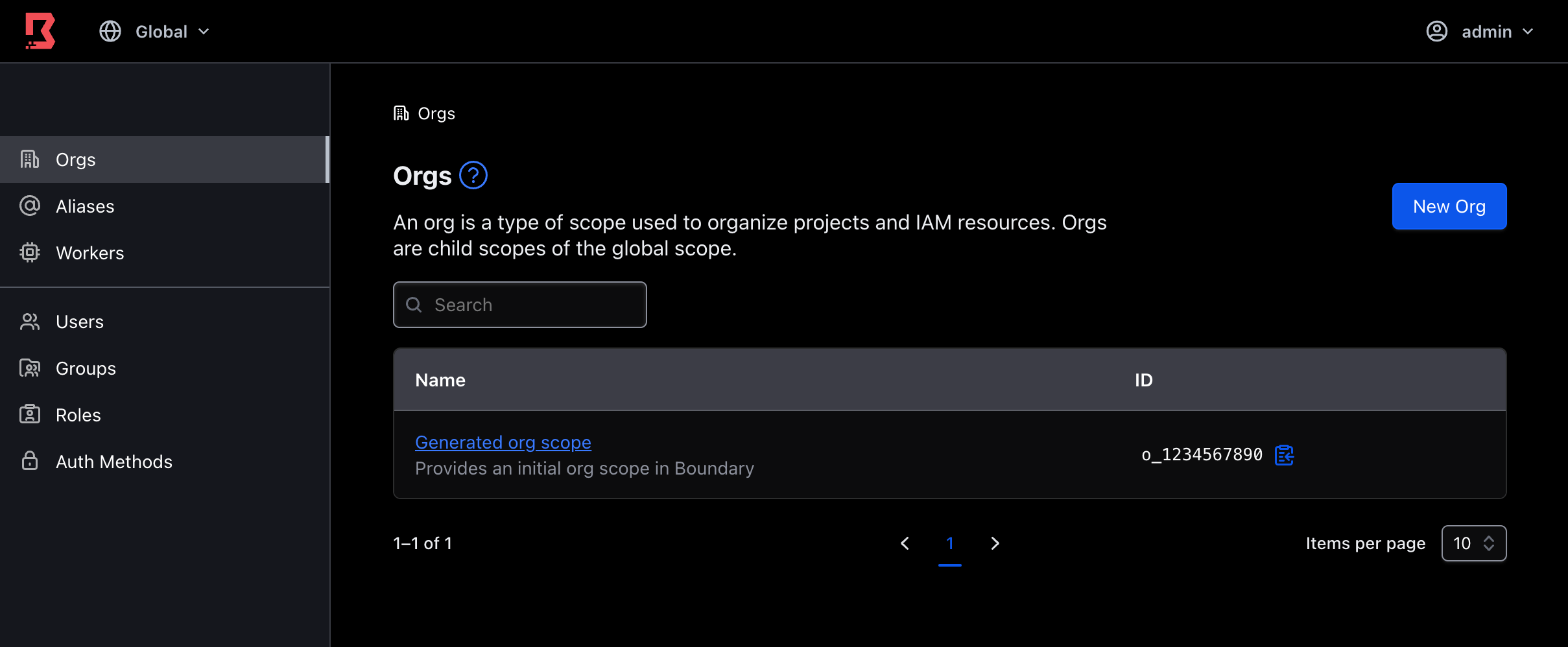
Task: Go to previous page arrow
Action: point(905,543)
